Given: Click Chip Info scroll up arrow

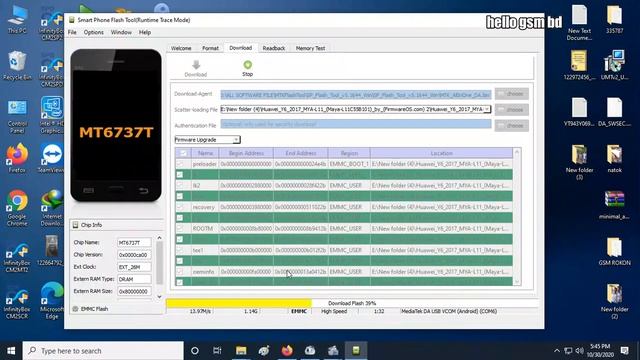Looking at the screenshot, I should click(160, 238).
